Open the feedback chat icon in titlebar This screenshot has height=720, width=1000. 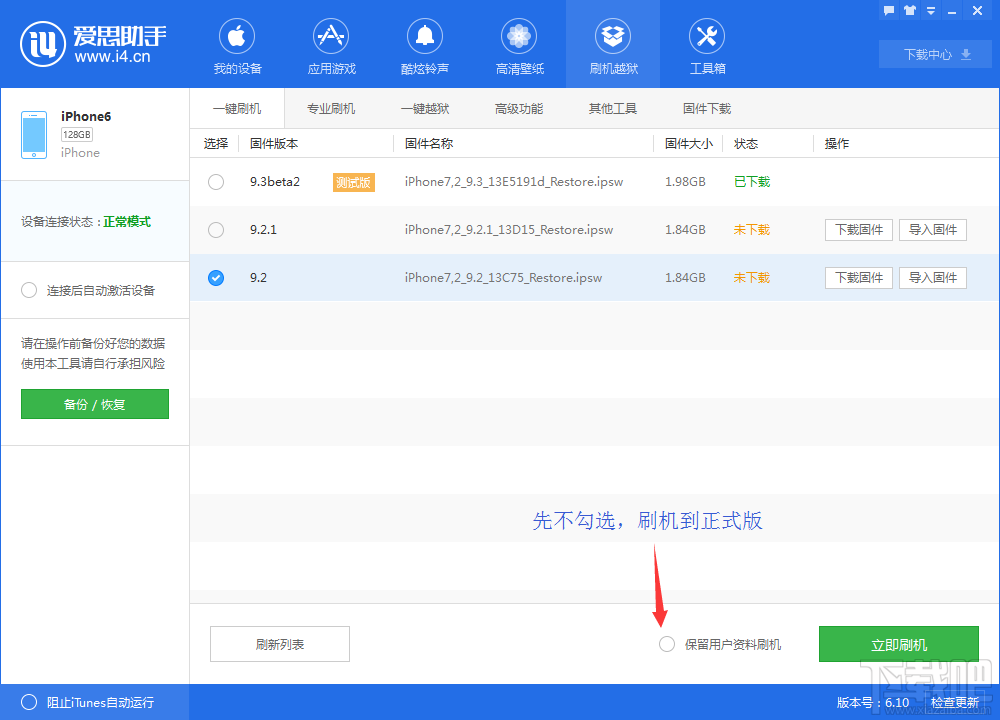pos(888,10)
